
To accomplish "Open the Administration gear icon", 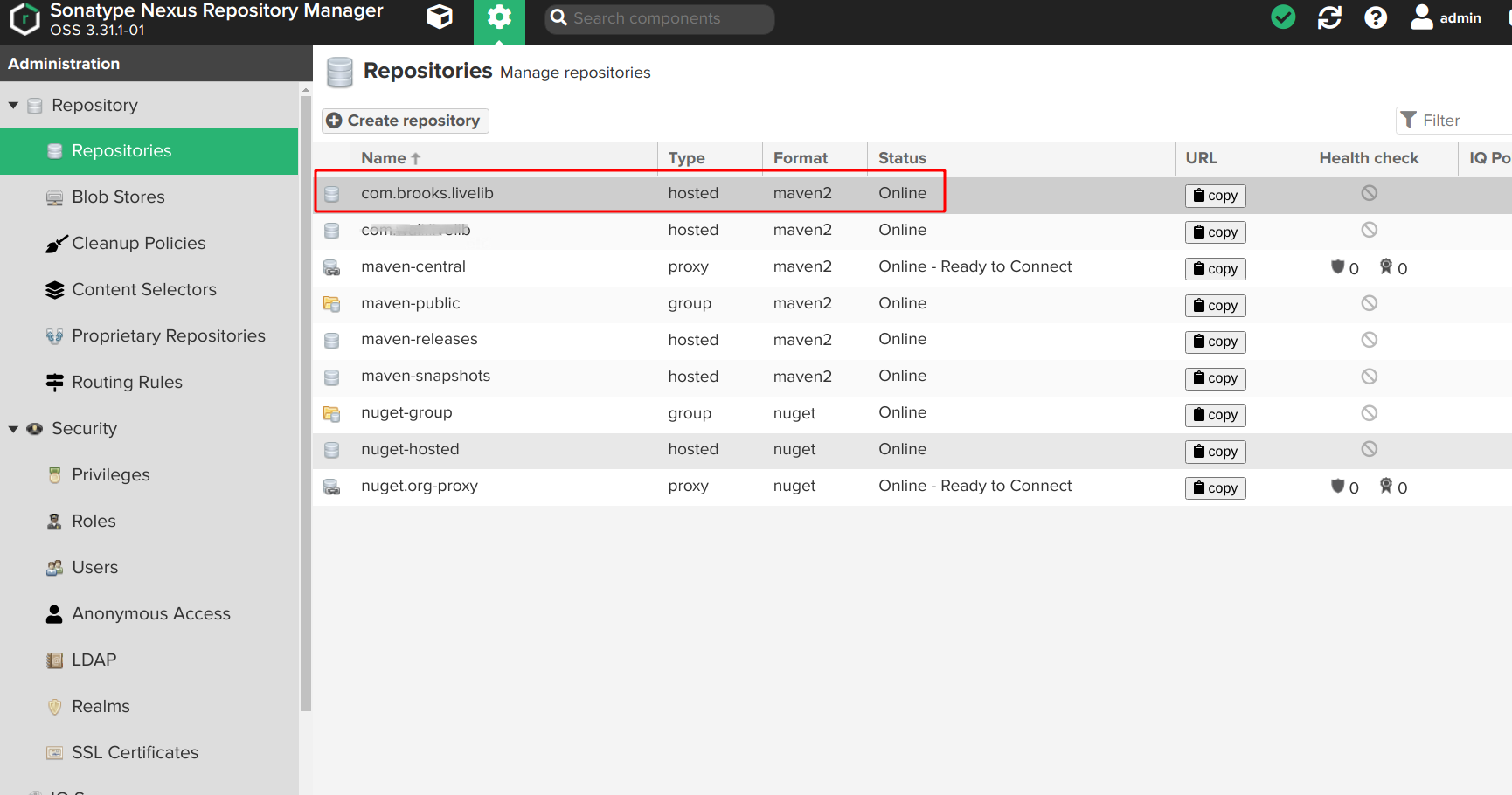I will (499, 17).
